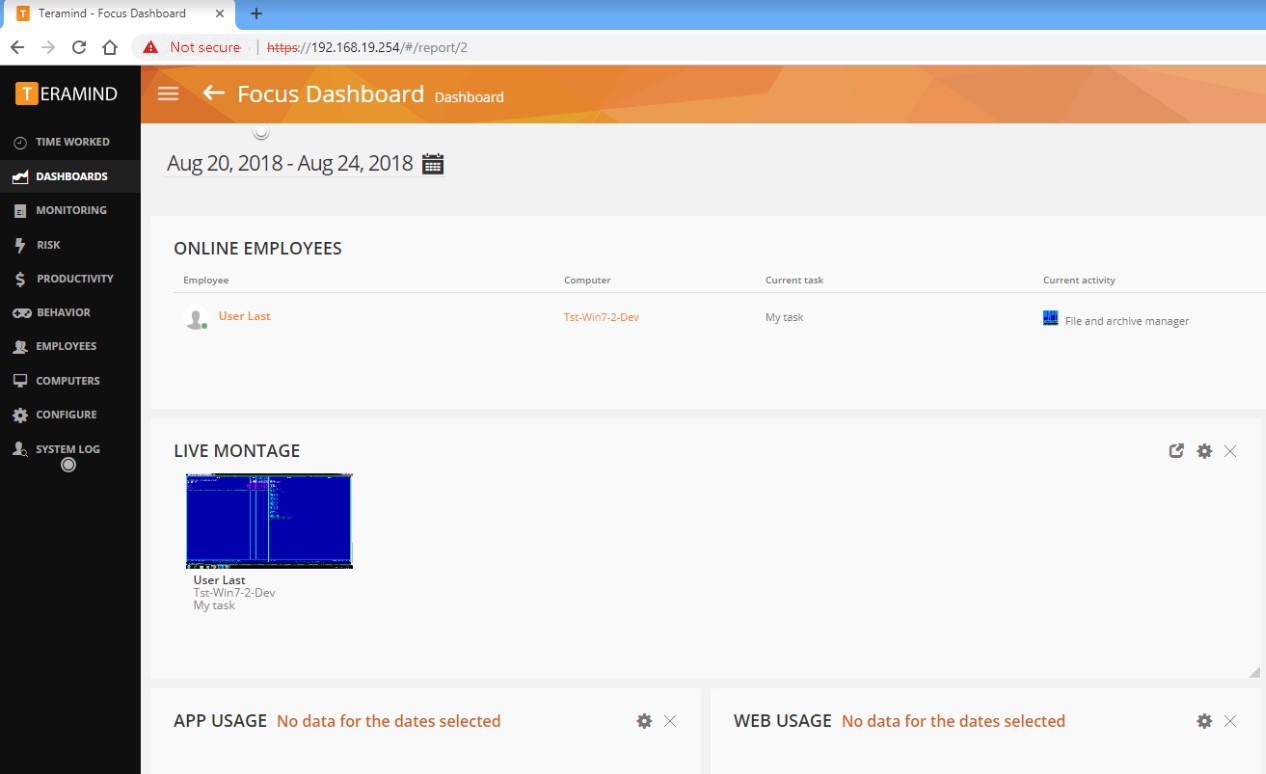Pop out the Live Montage widget
The image size is (1266, 774).
(1176, 451)
